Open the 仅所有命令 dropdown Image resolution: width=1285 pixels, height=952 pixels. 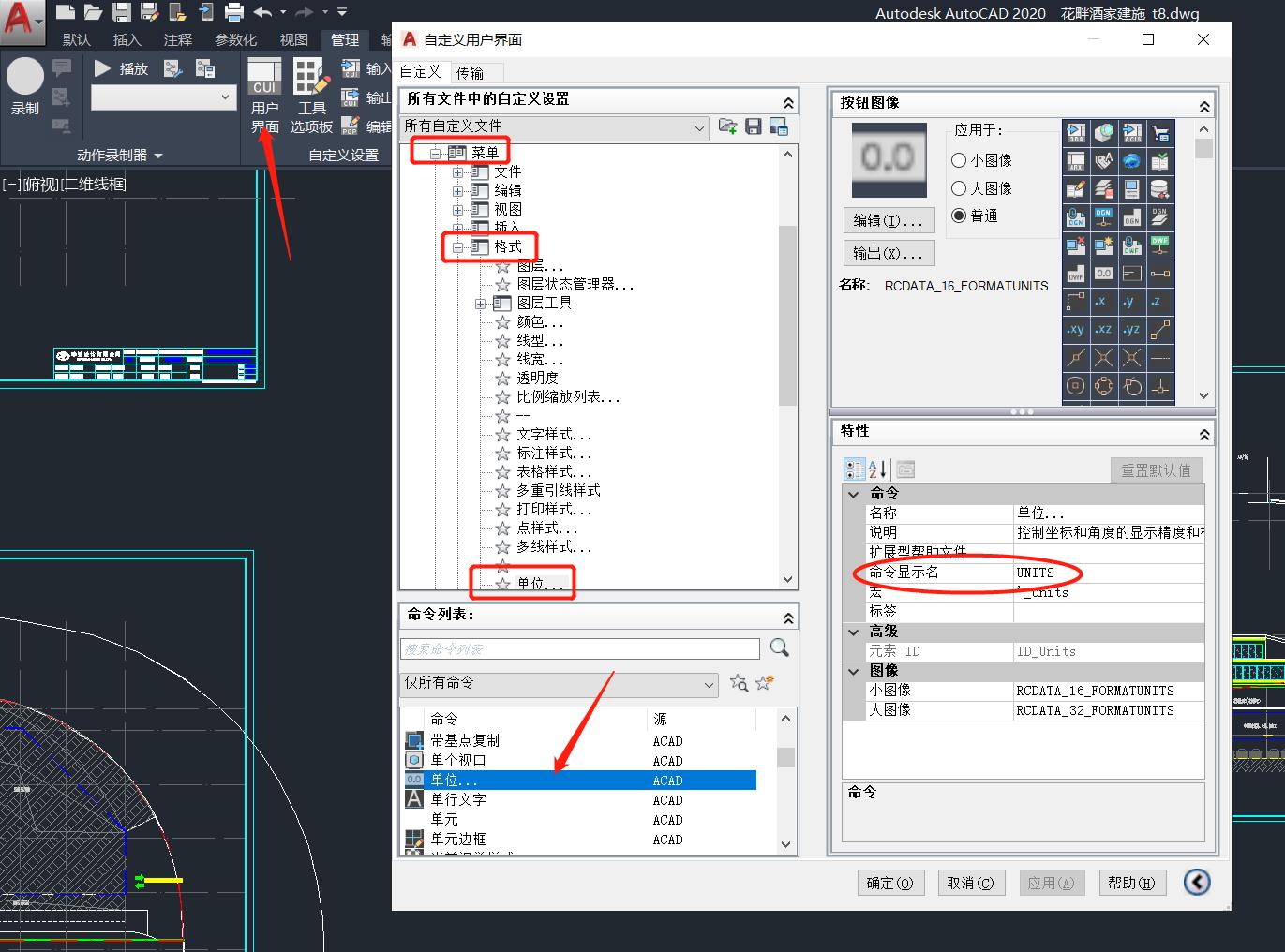710,684
